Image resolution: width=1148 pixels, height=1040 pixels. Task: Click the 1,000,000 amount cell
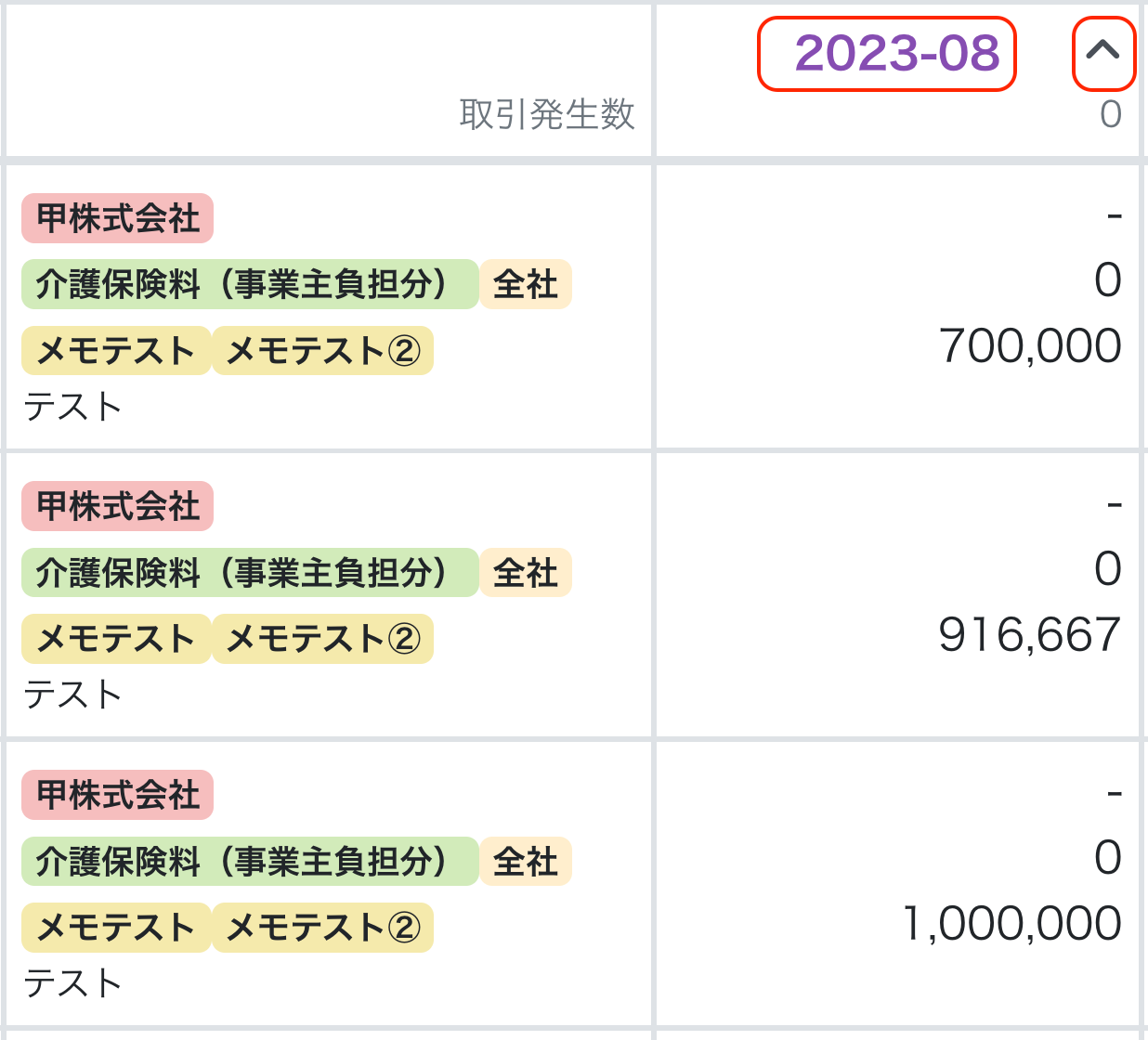[1012, 924]
